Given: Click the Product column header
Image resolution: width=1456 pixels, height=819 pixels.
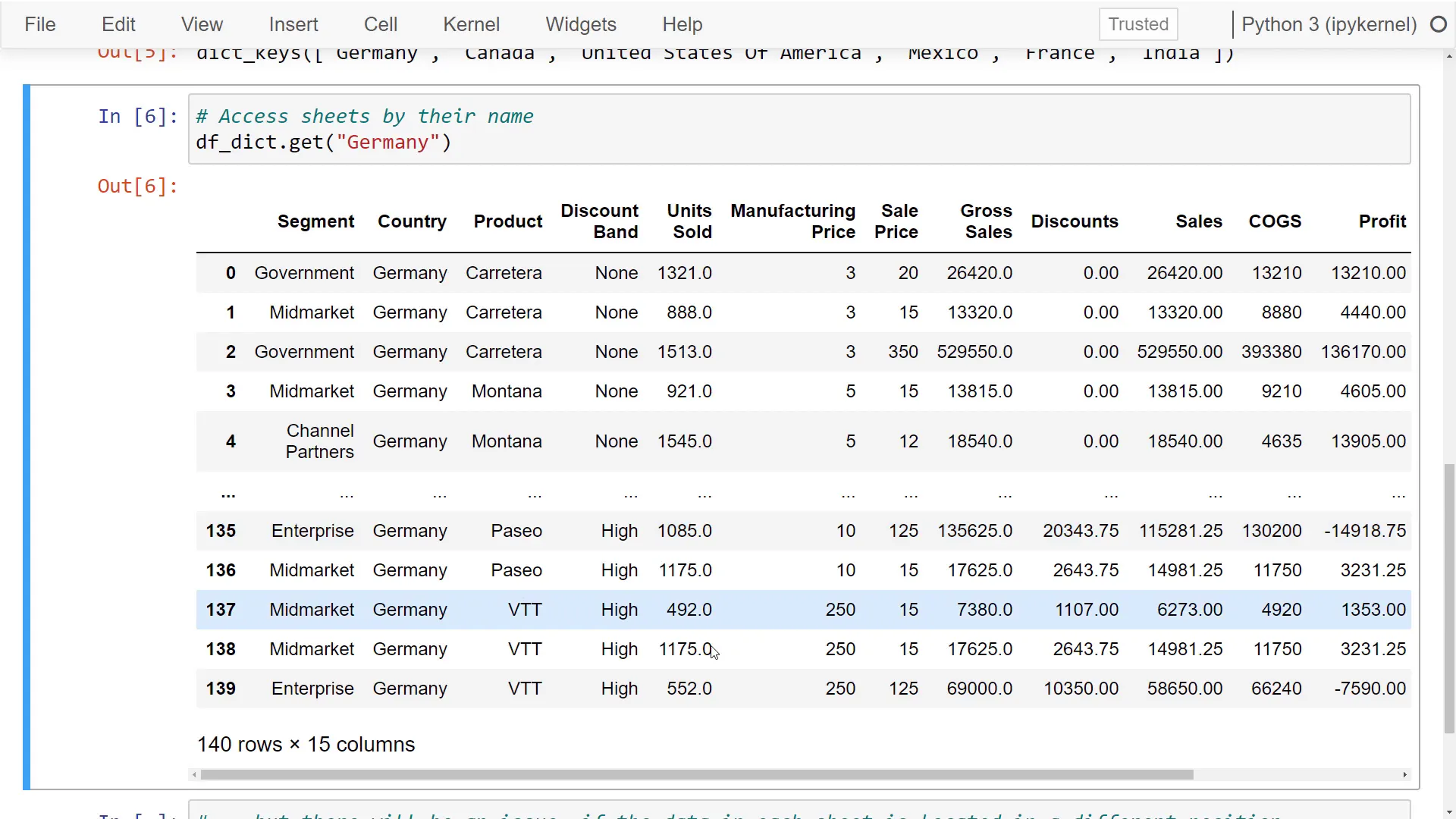Looking at the screenshot, I should [x=507, y=221].
